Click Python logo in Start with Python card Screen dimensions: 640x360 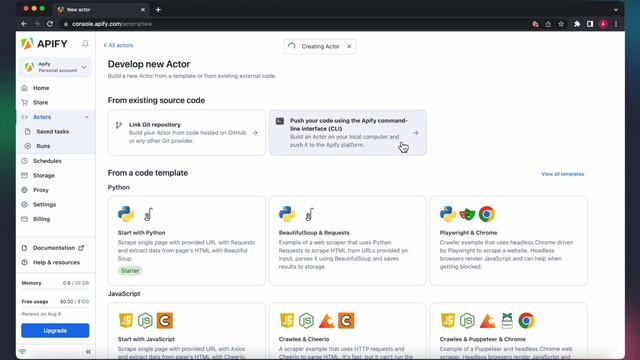tap(126, 214)
